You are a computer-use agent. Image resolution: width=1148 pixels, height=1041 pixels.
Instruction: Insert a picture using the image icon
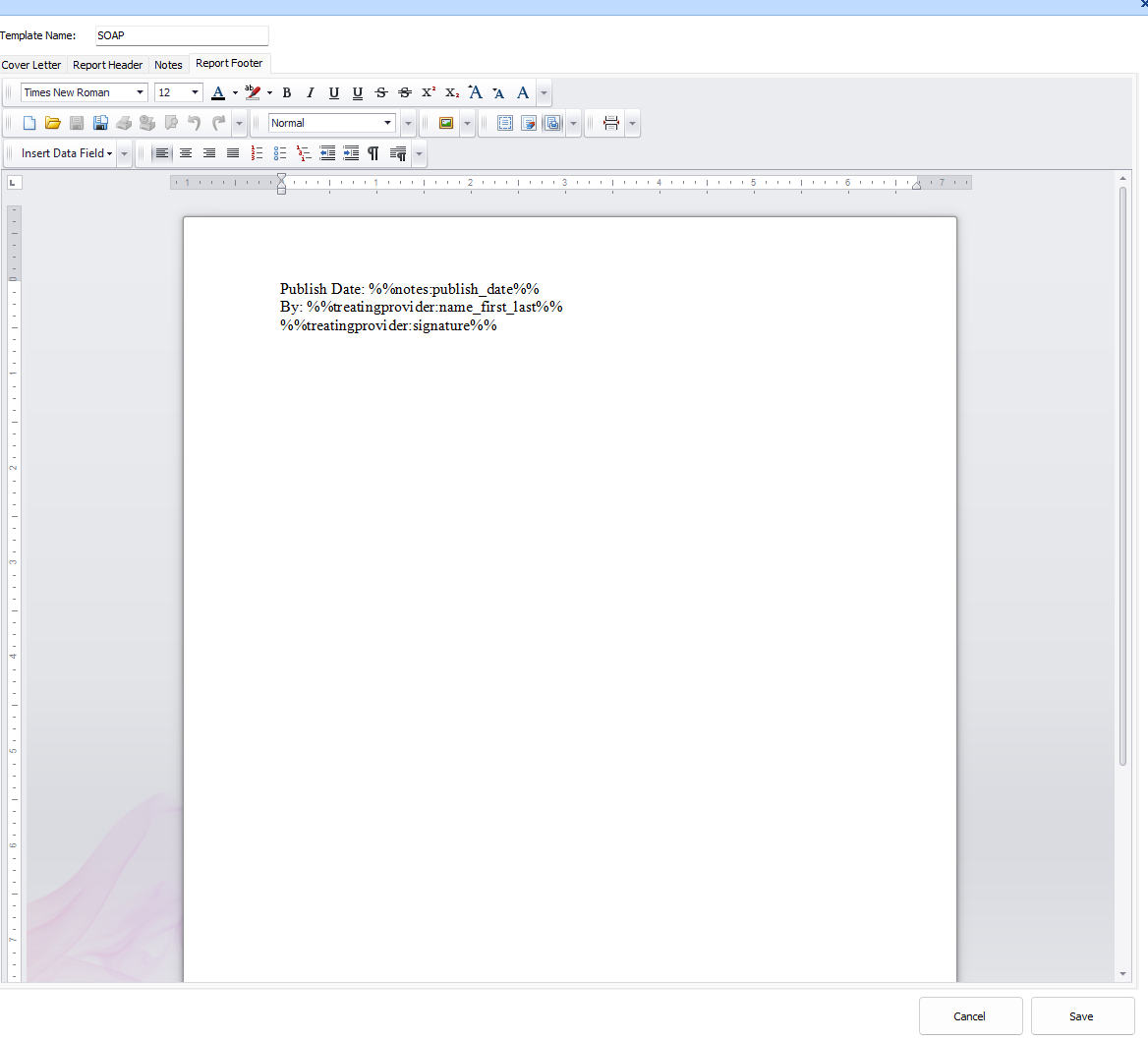[446, 123]
